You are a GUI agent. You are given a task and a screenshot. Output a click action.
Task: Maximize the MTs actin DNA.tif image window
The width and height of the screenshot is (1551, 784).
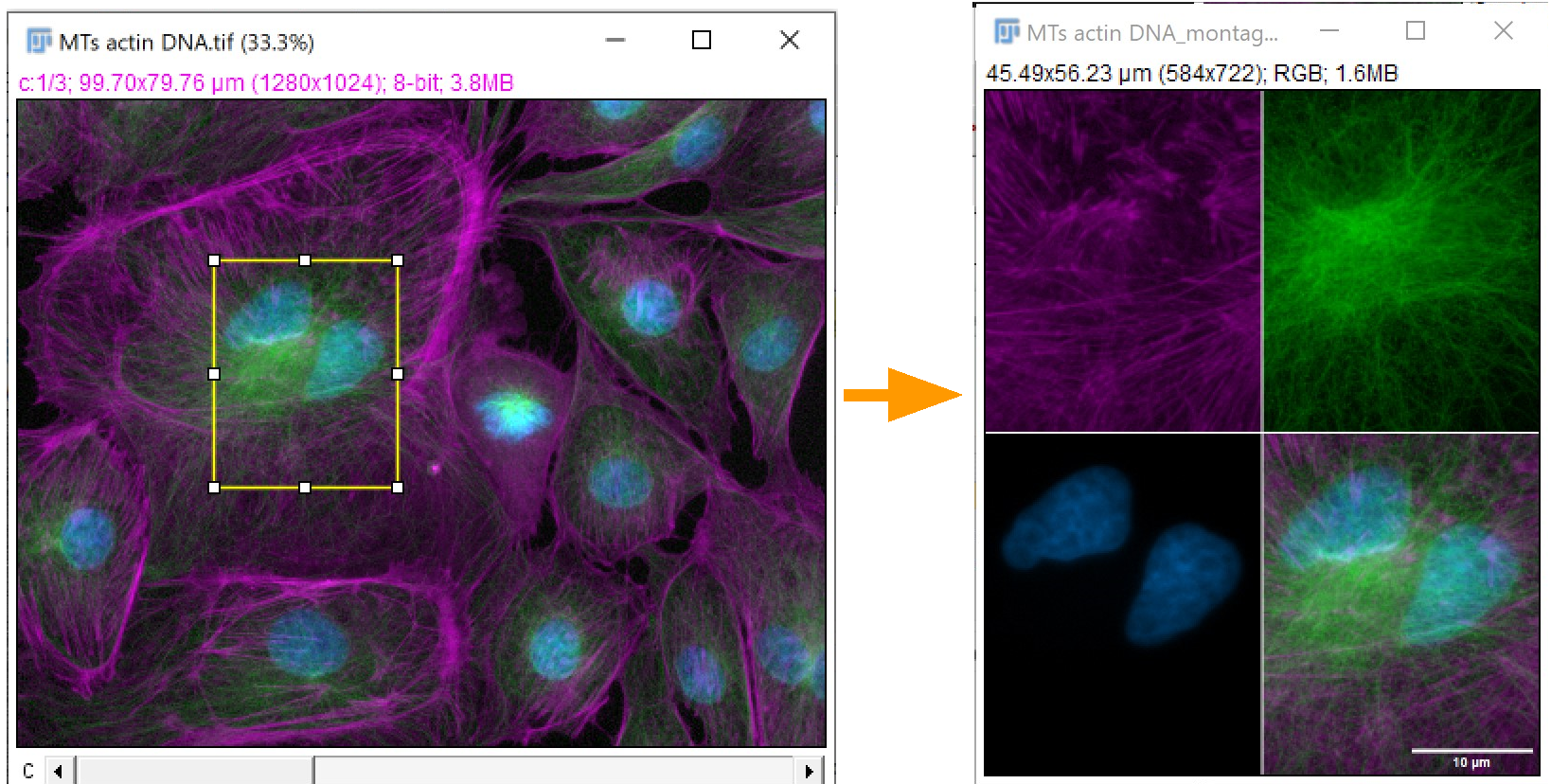click(x=702, y=40)
